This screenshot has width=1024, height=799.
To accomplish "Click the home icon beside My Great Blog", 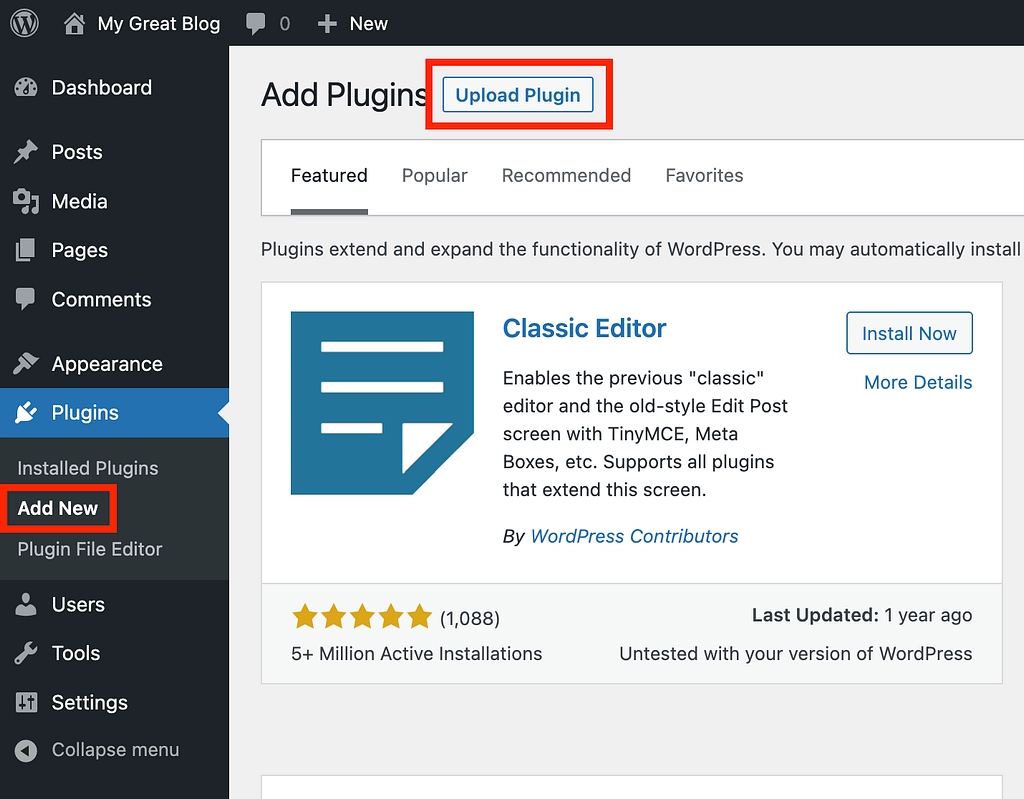I will tap(74, 24).
